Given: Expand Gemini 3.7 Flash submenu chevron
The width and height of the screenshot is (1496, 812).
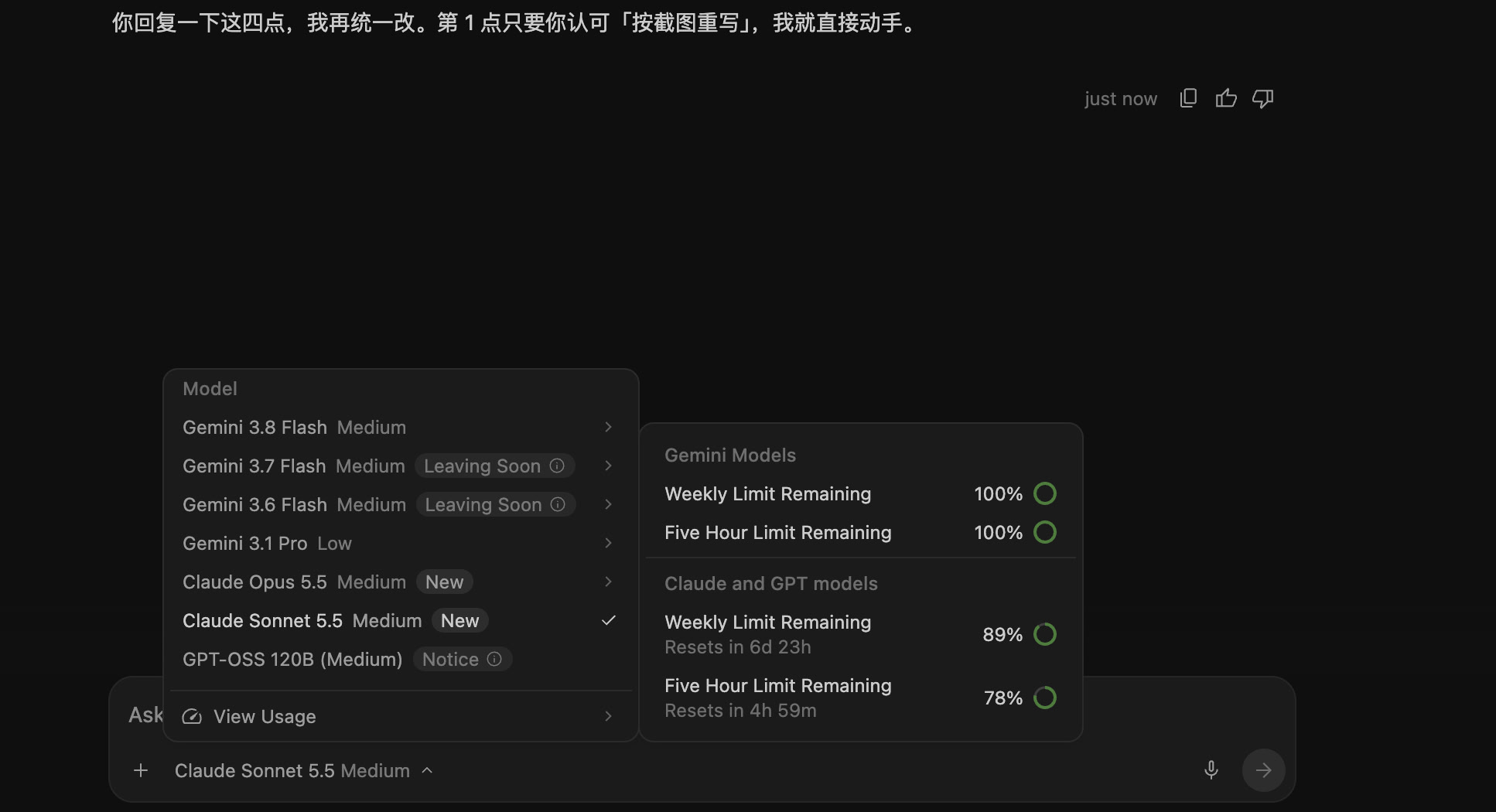Looking at the screenshot, I should pyautogui.click(x=608, y=466).
